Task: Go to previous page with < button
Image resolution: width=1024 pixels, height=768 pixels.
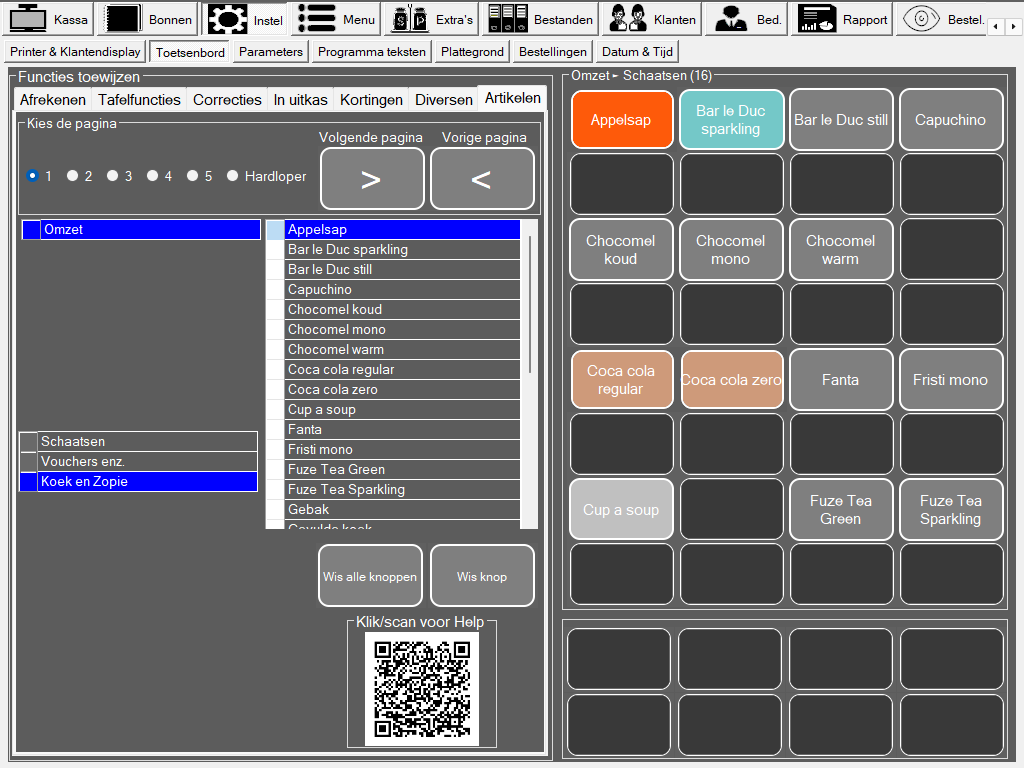Action: [x=481, y=179]
